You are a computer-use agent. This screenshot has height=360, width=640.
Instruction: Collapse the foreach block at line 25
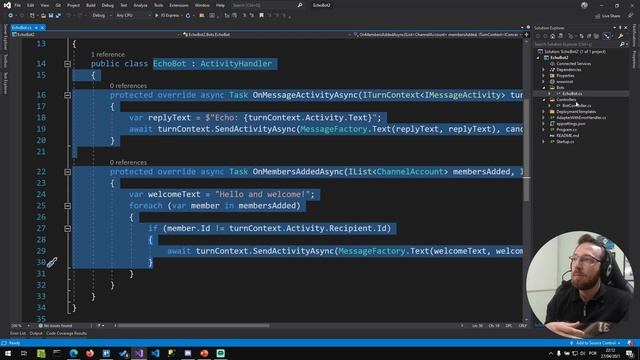tap(68, 206)
